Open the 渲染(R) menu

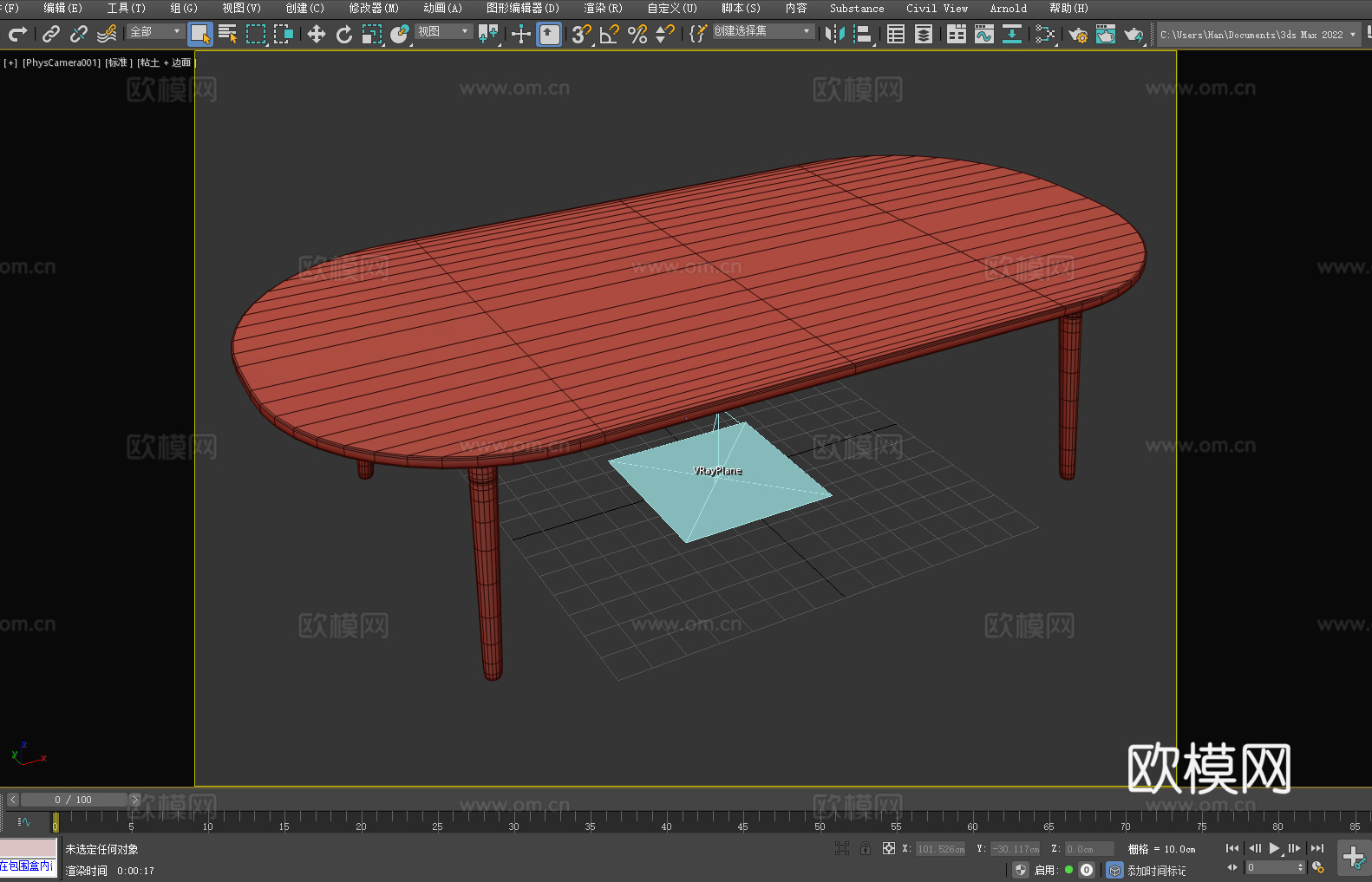[x=603, y=8]
